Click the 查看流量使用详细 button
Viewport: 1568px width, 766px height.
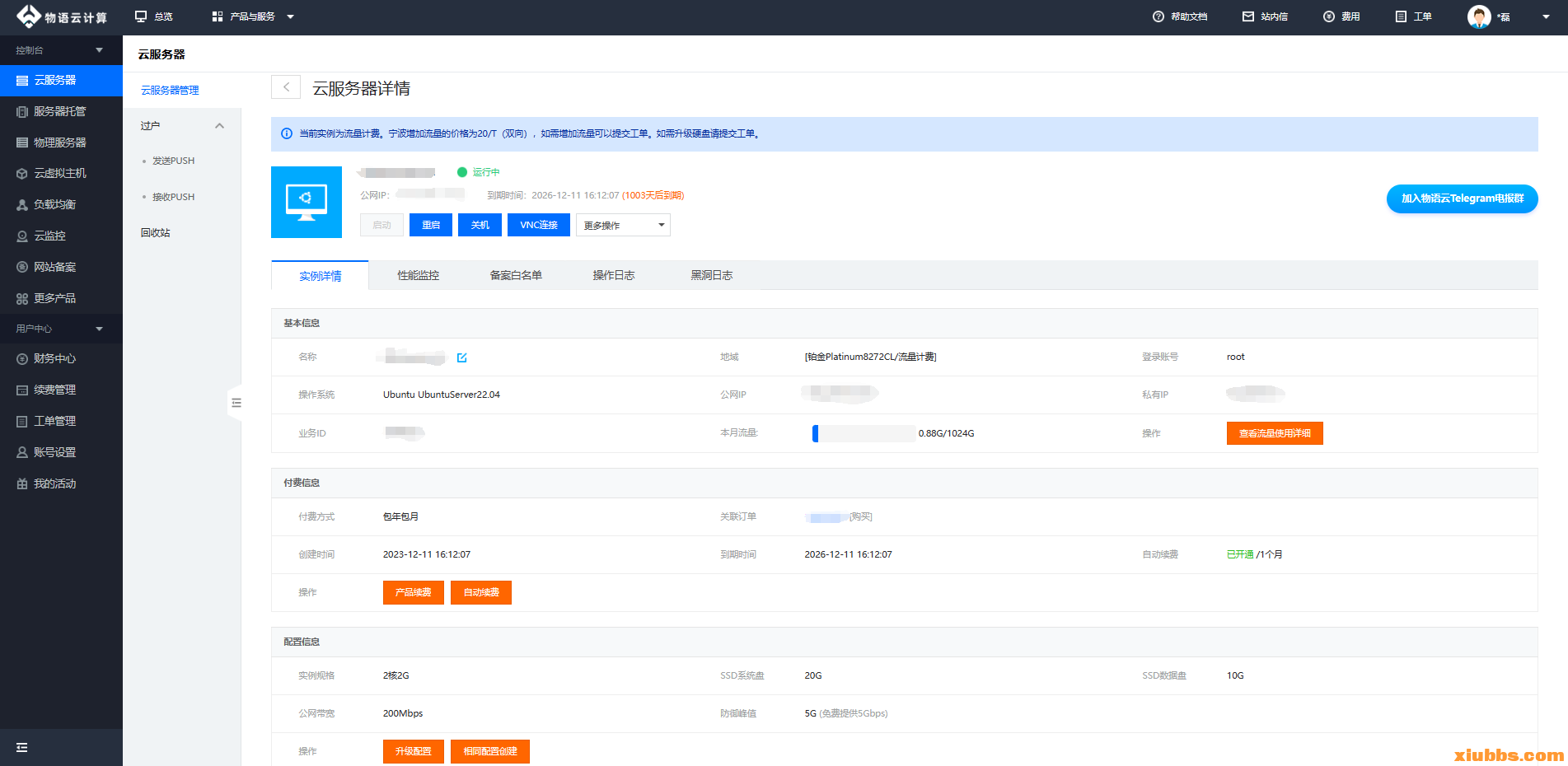(x=1274, y=433)
